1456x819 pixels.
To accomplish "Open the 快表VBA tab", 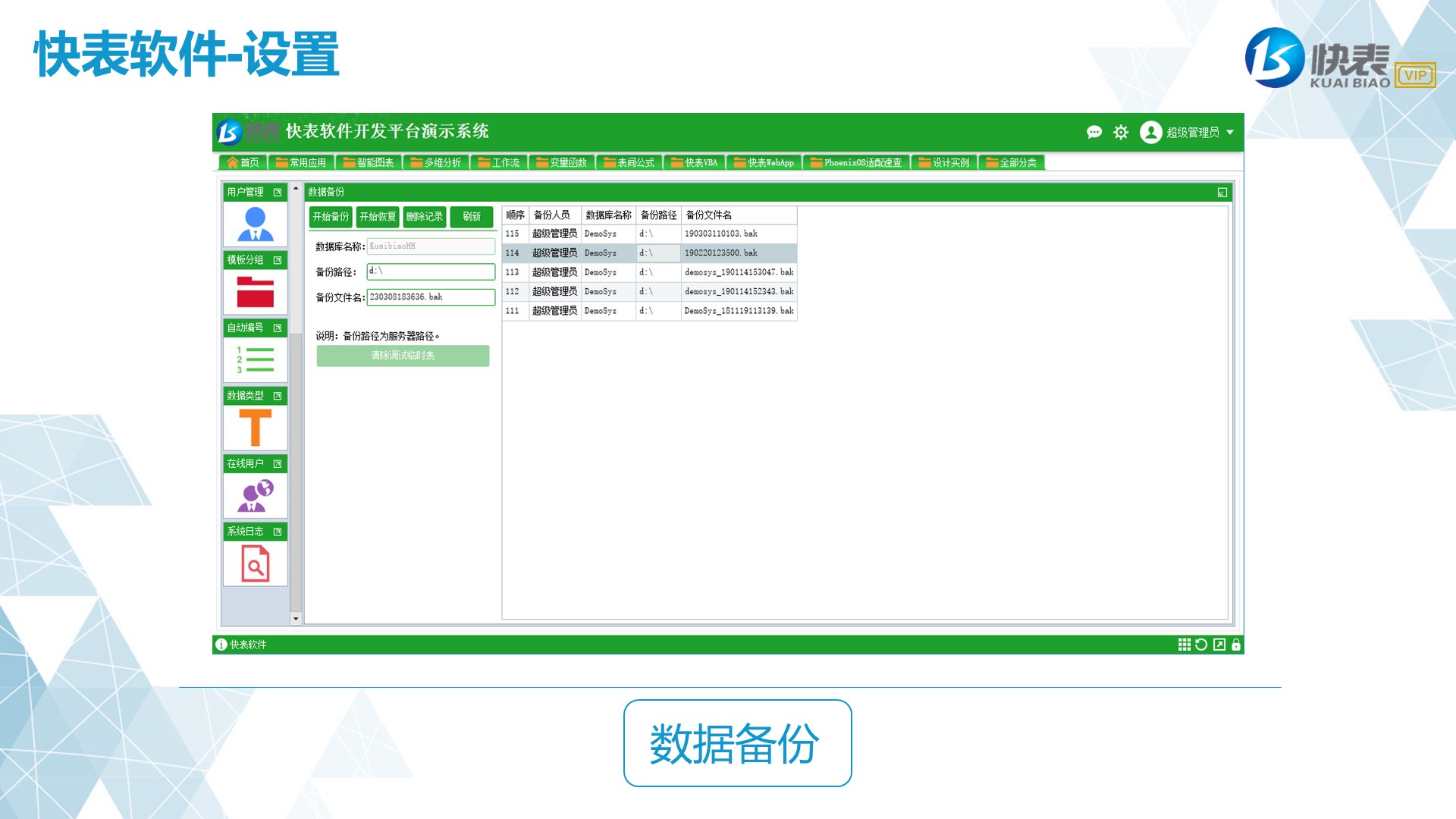I will pos(694,162).
